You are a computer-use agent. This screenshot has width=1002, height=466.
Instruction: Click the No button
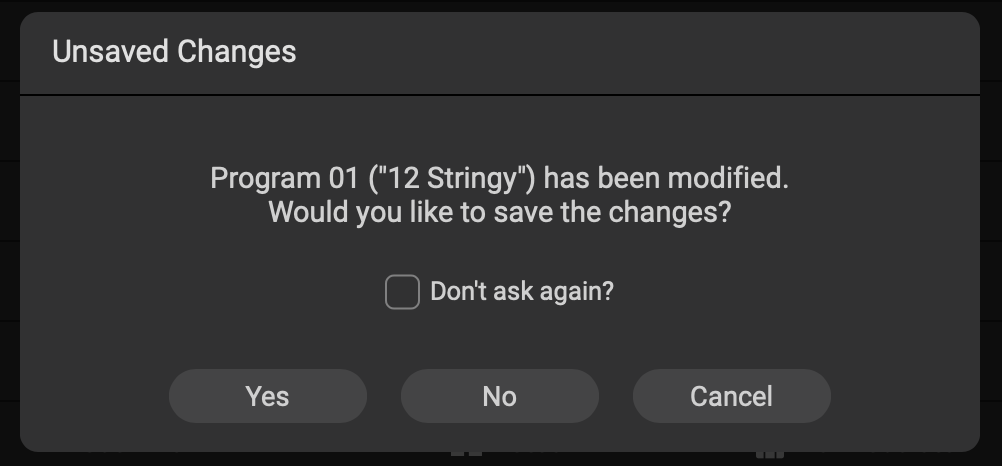click(x=499, y=396)
